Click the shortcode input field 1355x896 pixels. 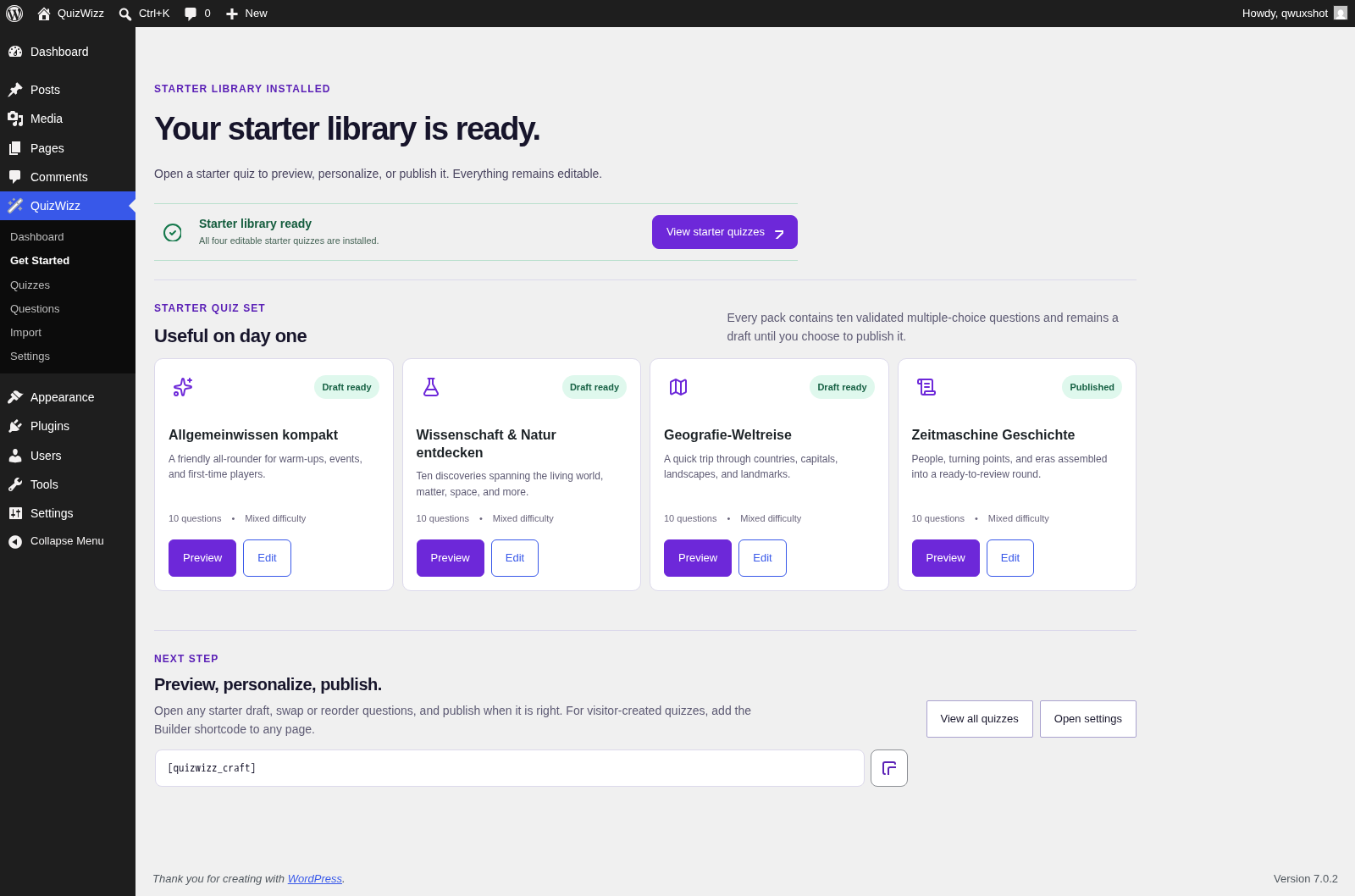pyautogui.click(x=510, y=768)
